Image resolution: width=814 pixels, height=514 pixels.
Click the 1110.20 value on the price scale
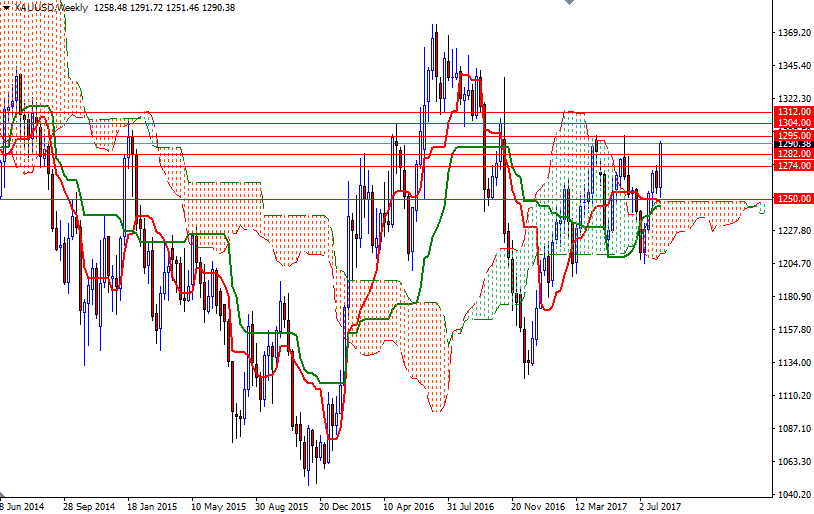click(x=793, y=396)
